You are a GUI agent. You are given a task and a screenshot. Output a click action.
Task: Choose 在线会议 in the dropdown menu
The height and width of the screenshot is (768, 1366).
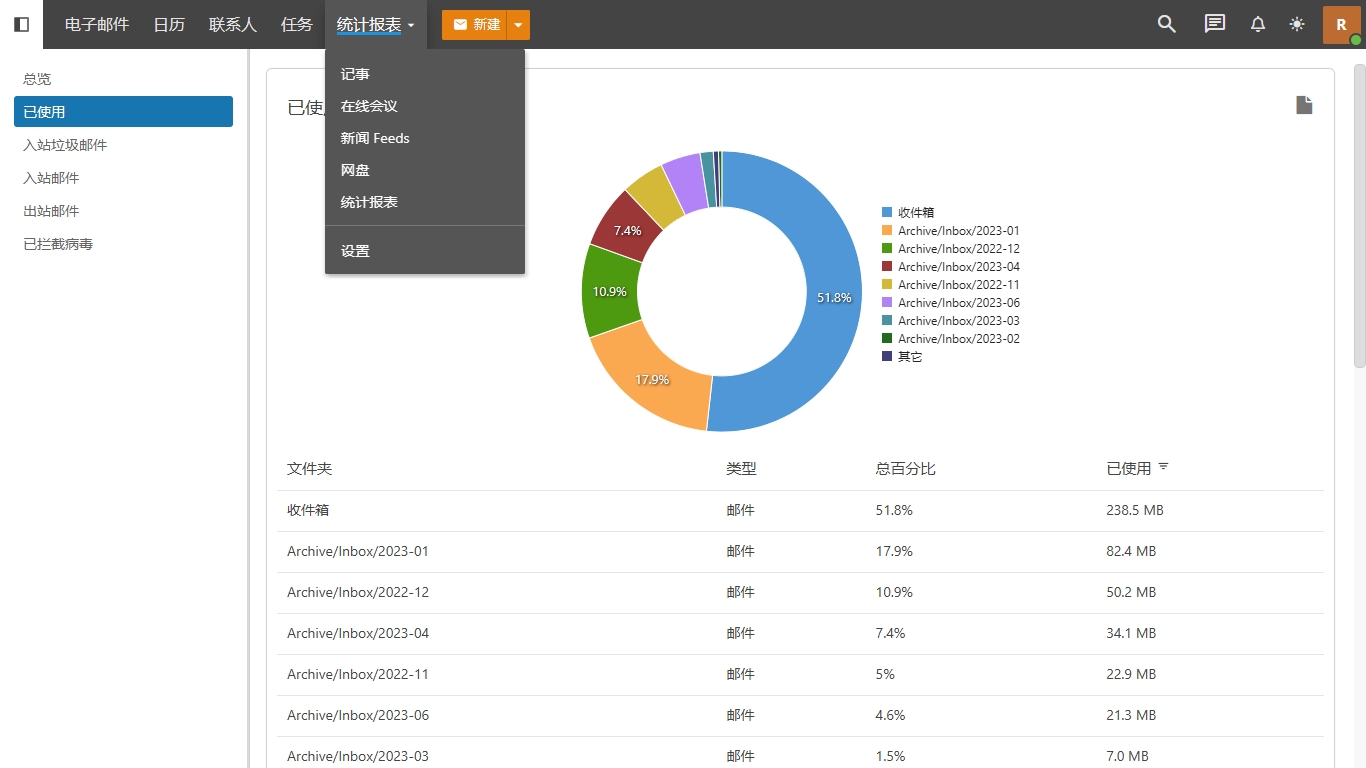[369, 106]
